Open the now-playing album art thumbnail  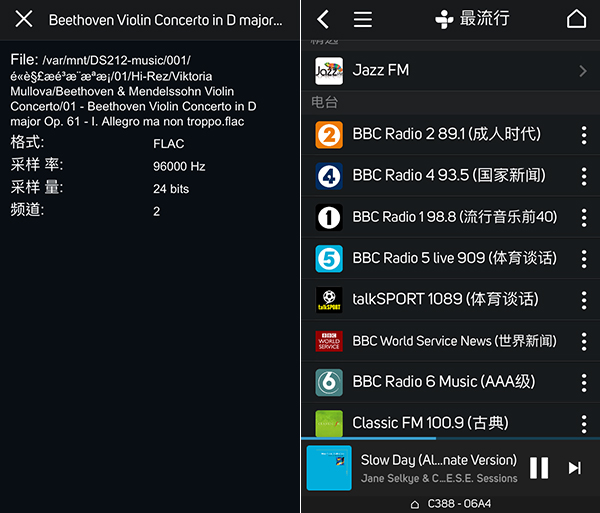tap(329, 467)
